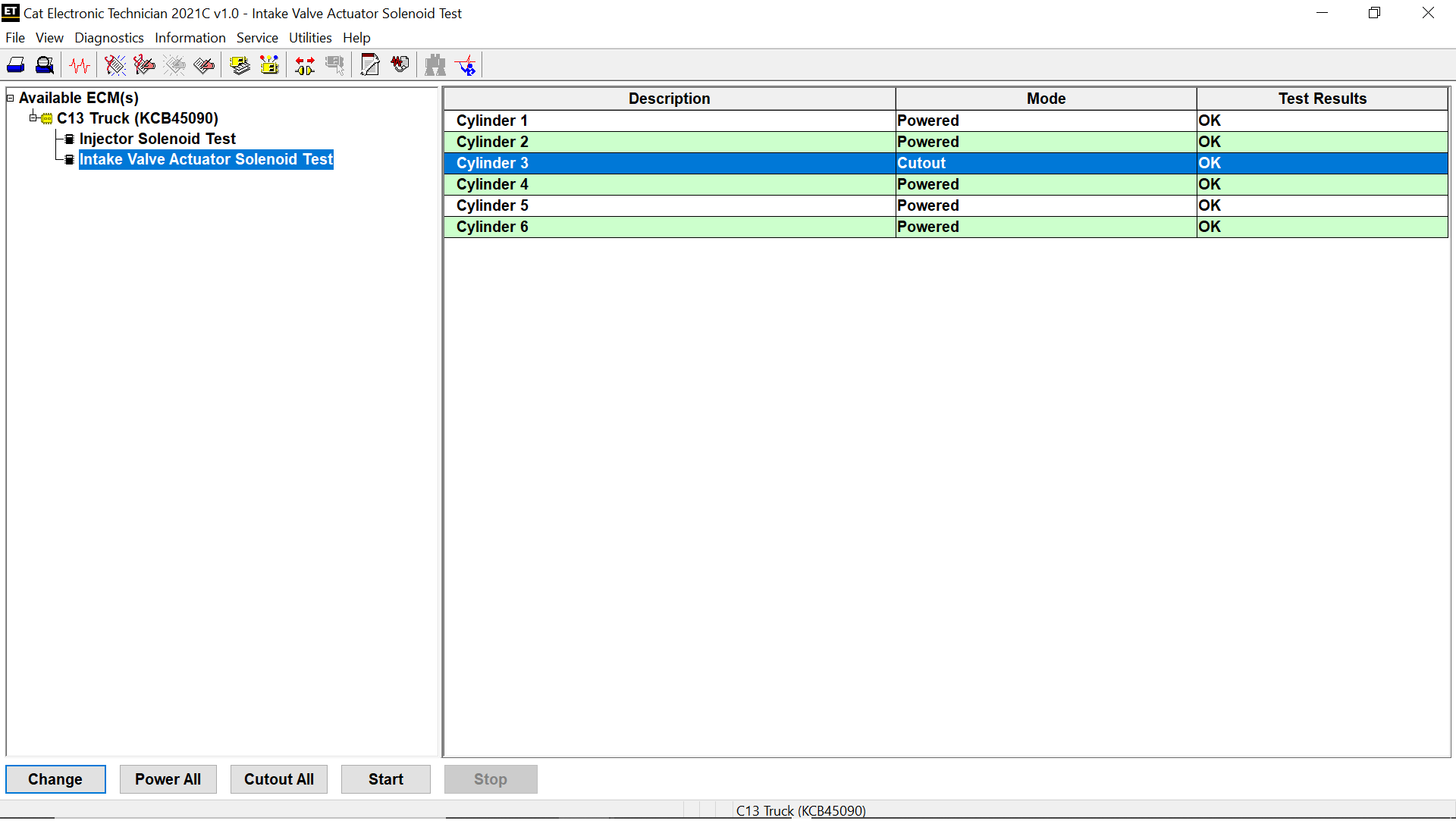This screenshot has width=1456, height=824.
Task: Open the wrench and notepad icon
Action: click(x=370, y=65)
